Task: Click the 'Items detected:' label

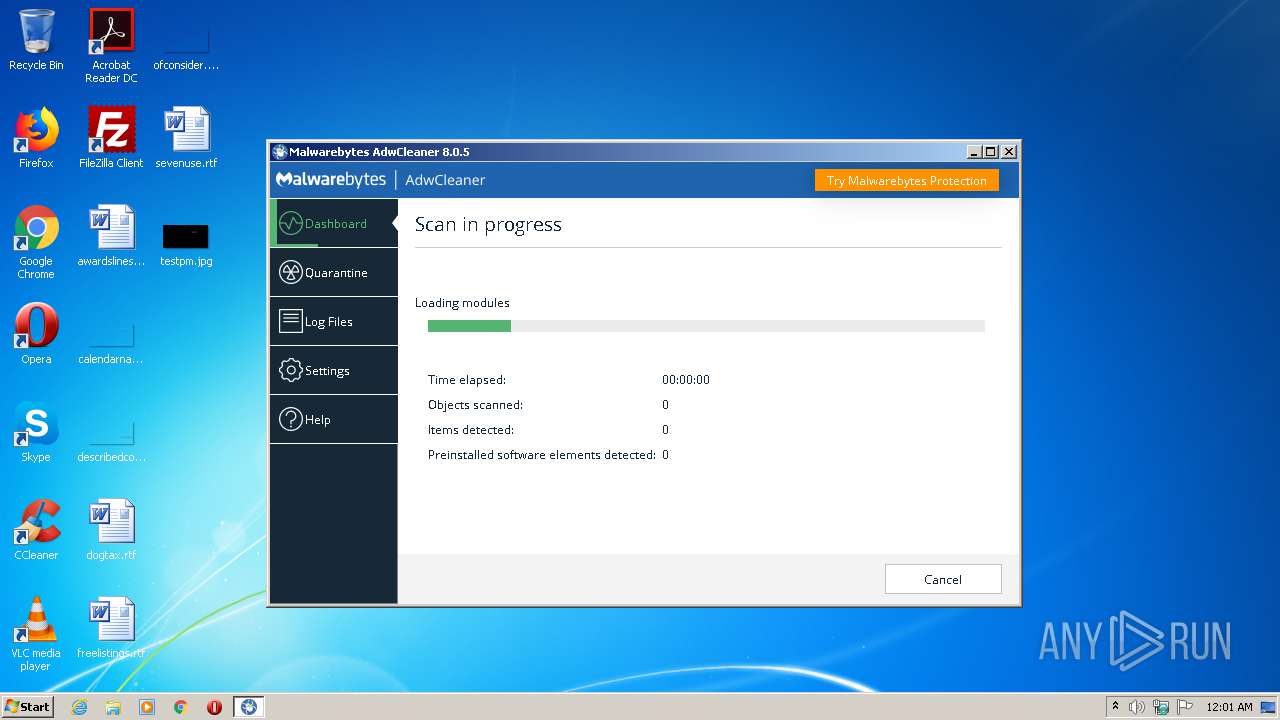Action: pos(471,430)
